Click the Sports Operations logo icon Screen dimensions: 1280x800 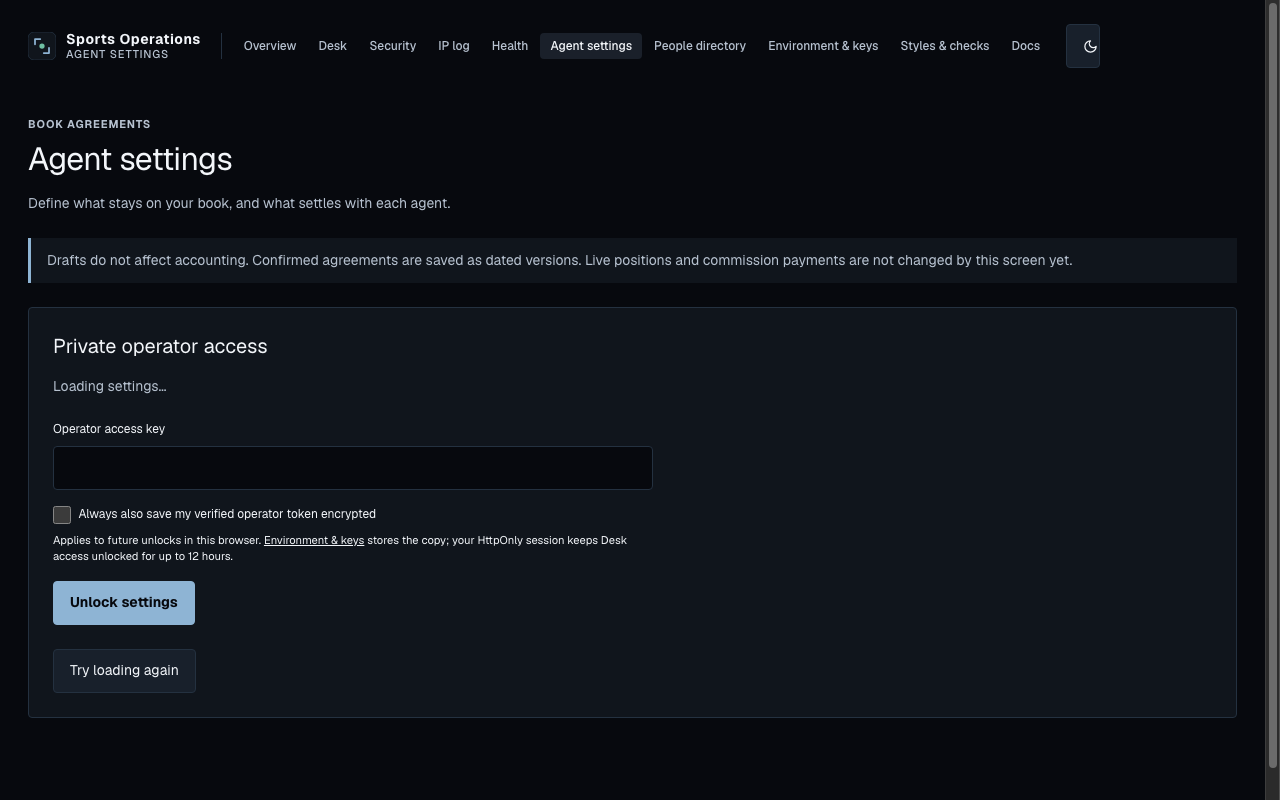(42, 46)
